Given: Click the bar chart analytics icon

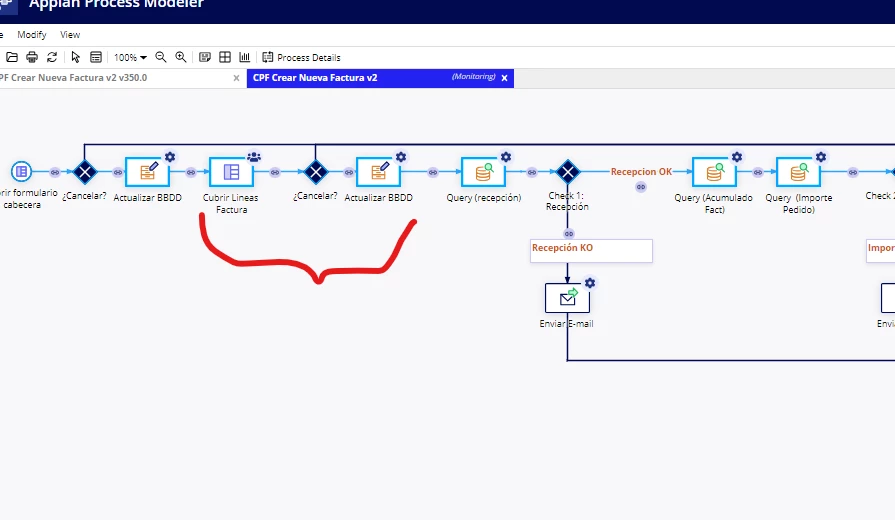Looking at the screenshot, I should [245, 57].
